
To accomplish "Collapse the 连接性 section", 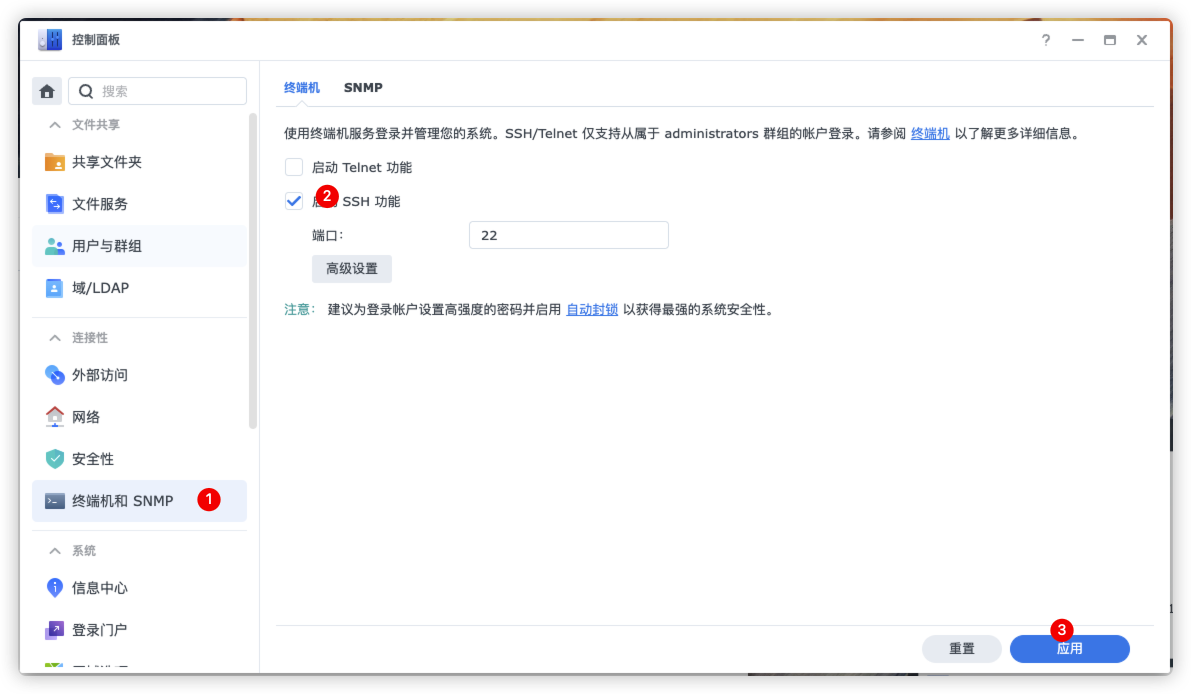I will [x=55, y=338].
